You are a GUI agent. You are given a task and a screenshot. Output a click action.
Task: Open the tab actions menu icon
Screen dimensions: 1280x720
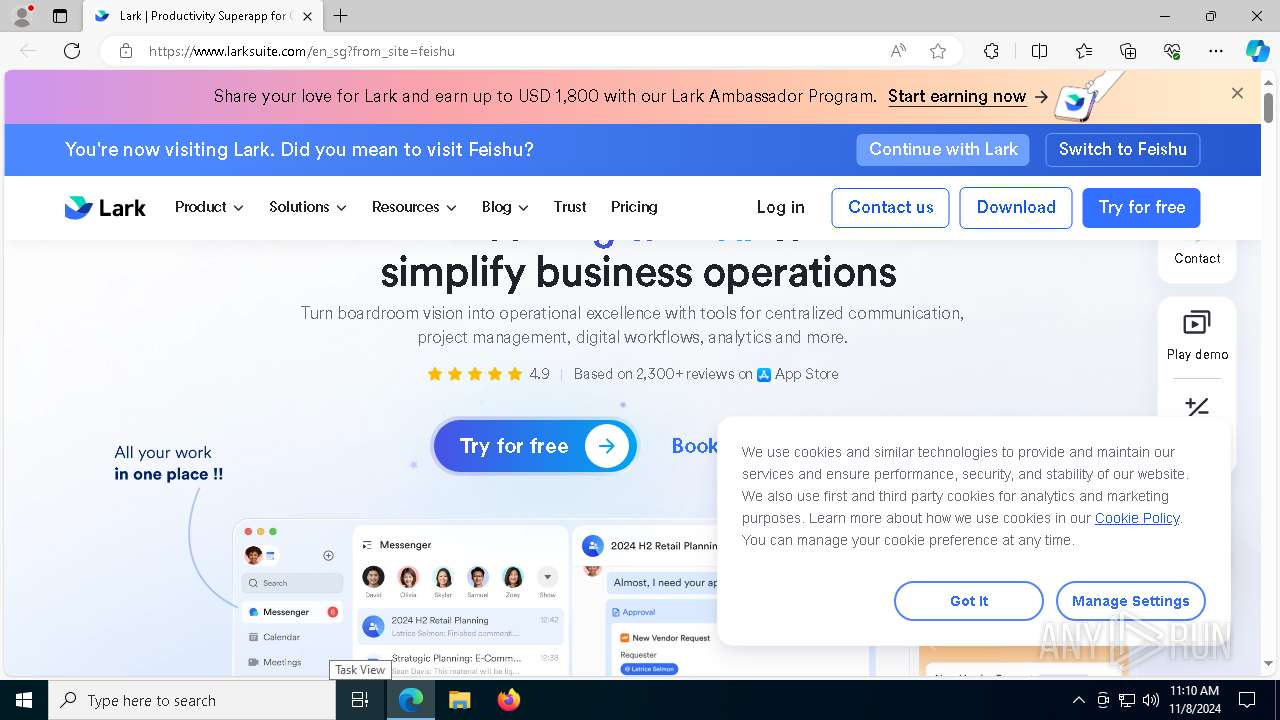(x=60, y=16)
